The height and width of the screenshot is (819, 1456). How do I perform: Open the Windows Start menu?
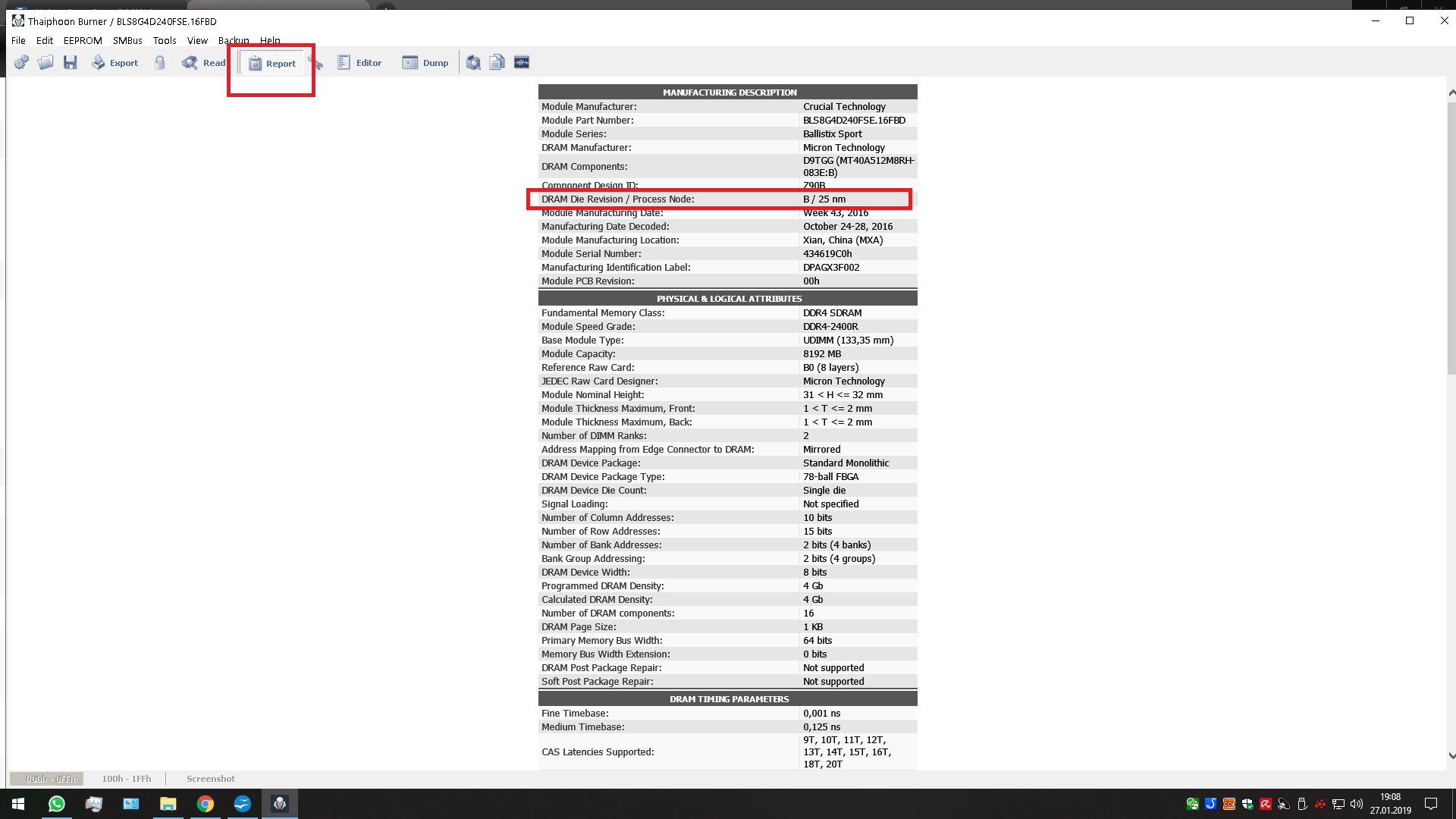(x=18, y=804)
